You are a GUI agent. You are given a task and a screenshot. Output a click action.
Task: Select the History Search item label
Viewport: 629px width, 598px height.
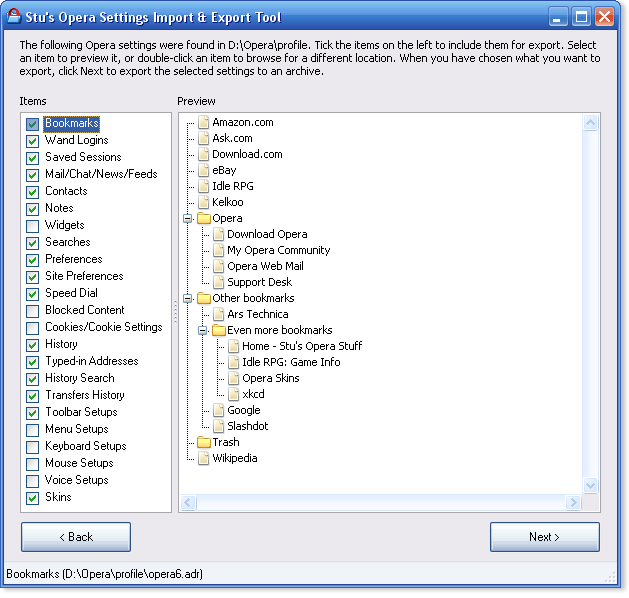tap(80, 378)
